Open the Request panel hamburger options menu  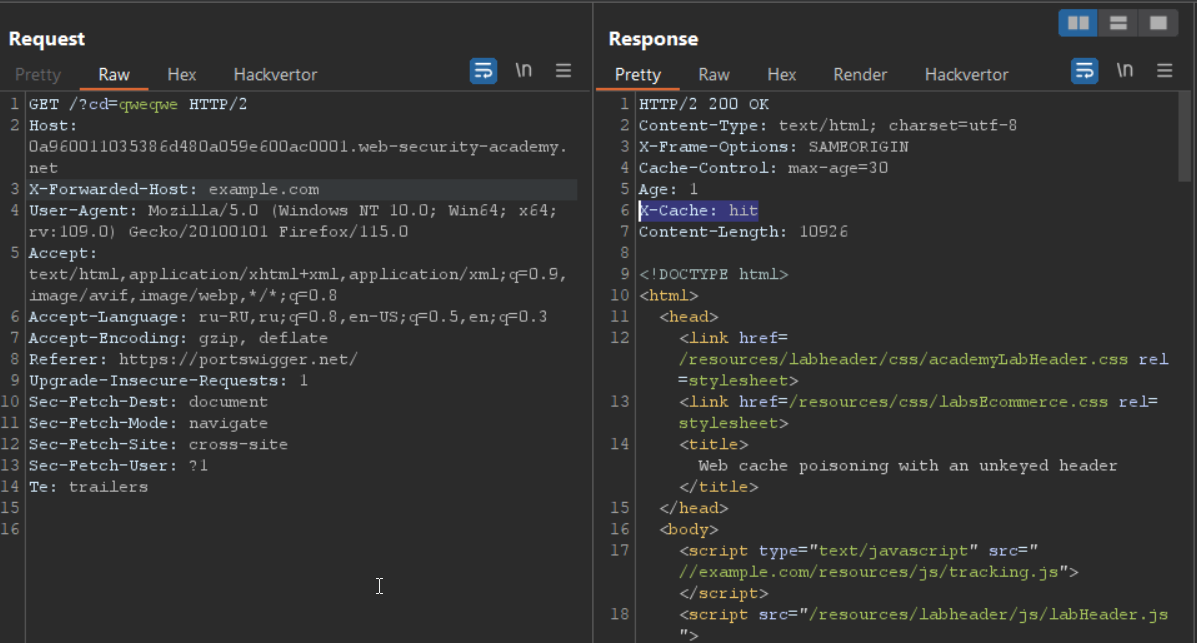point(564,71)
